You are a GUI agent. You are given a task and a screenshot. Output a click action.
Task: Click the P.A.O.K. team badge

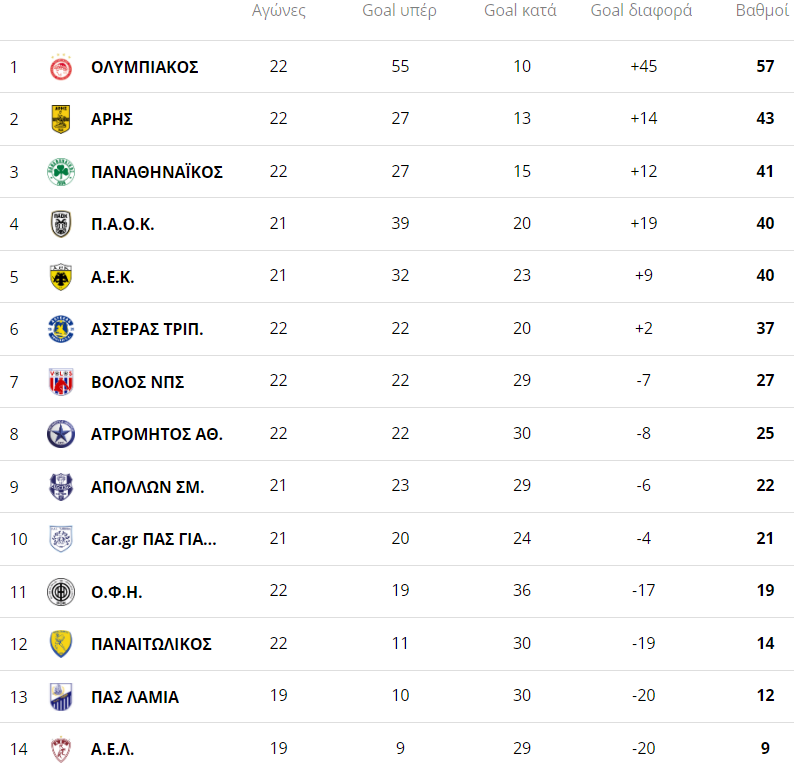pyautogui.click(x=61, y=224)
